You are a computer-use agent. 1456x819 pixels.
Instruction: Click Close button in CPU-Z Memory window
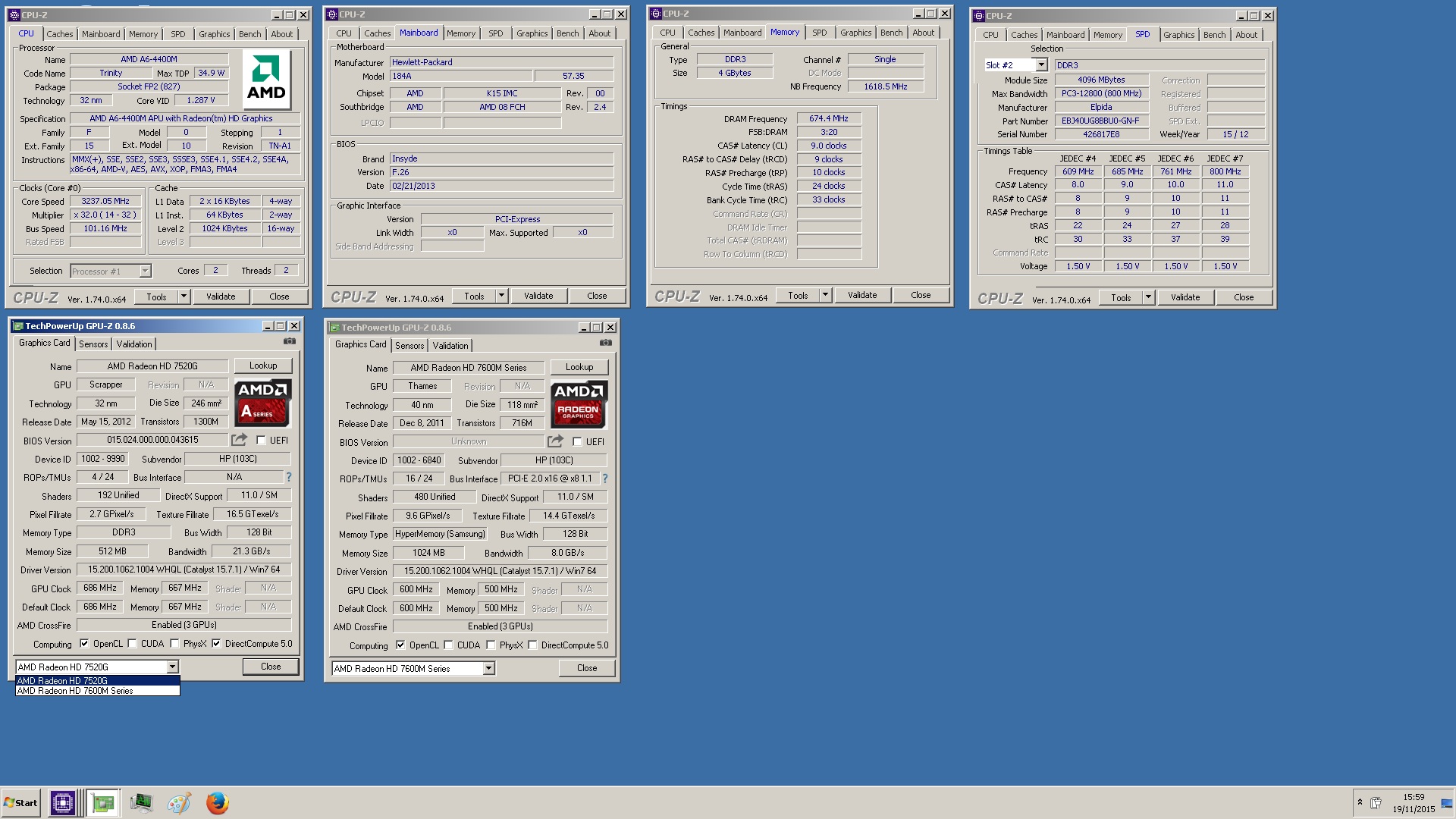pyautogui.click(x=921, y=295)
